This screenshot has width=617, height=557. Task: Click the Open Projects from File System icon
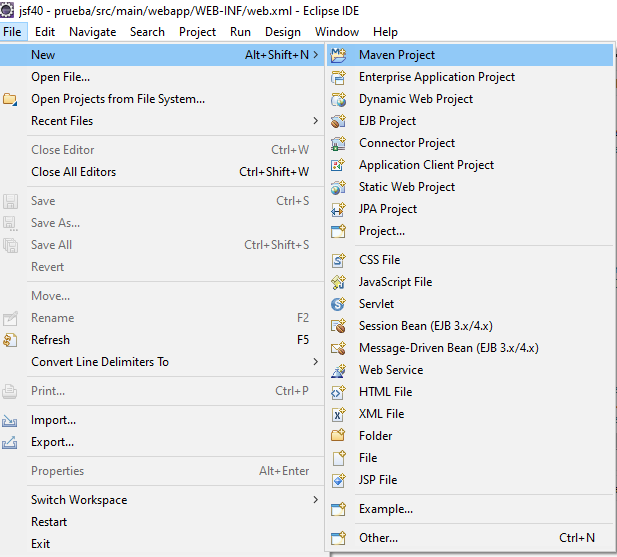[11, 99]
